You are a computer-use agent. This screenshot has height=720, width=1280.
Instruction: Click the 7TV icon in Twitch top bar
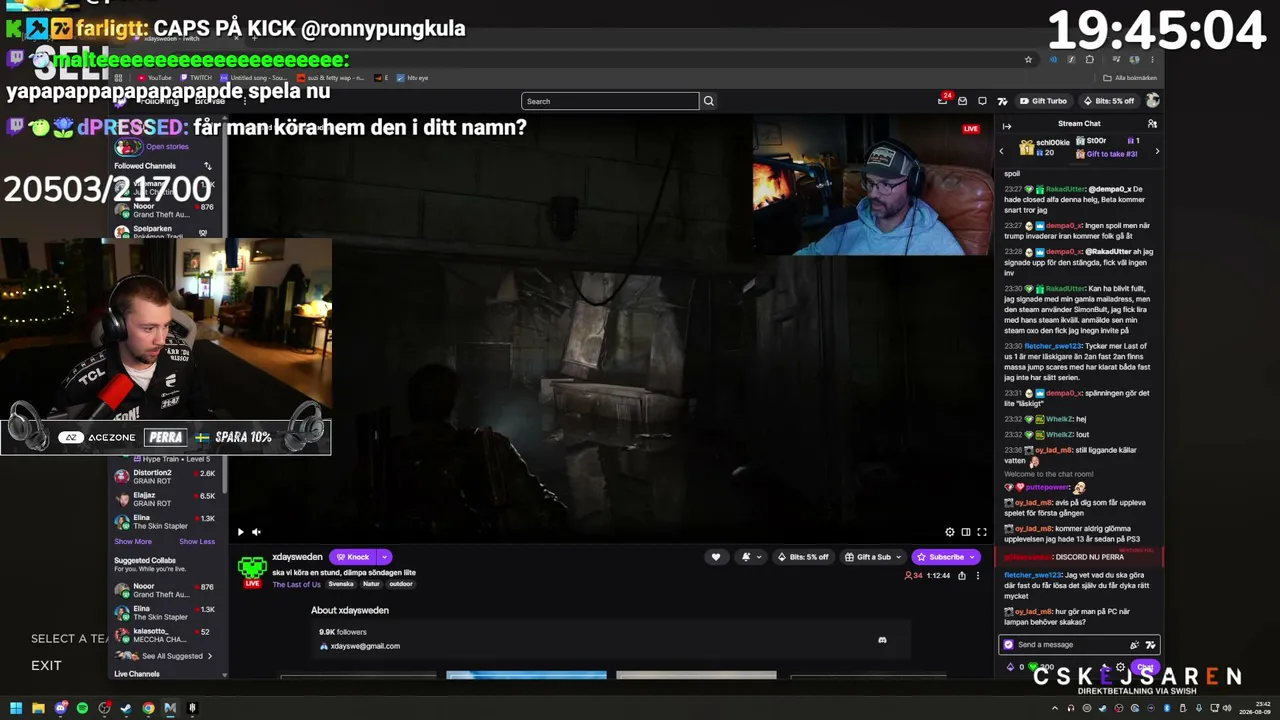point(1002,101)
